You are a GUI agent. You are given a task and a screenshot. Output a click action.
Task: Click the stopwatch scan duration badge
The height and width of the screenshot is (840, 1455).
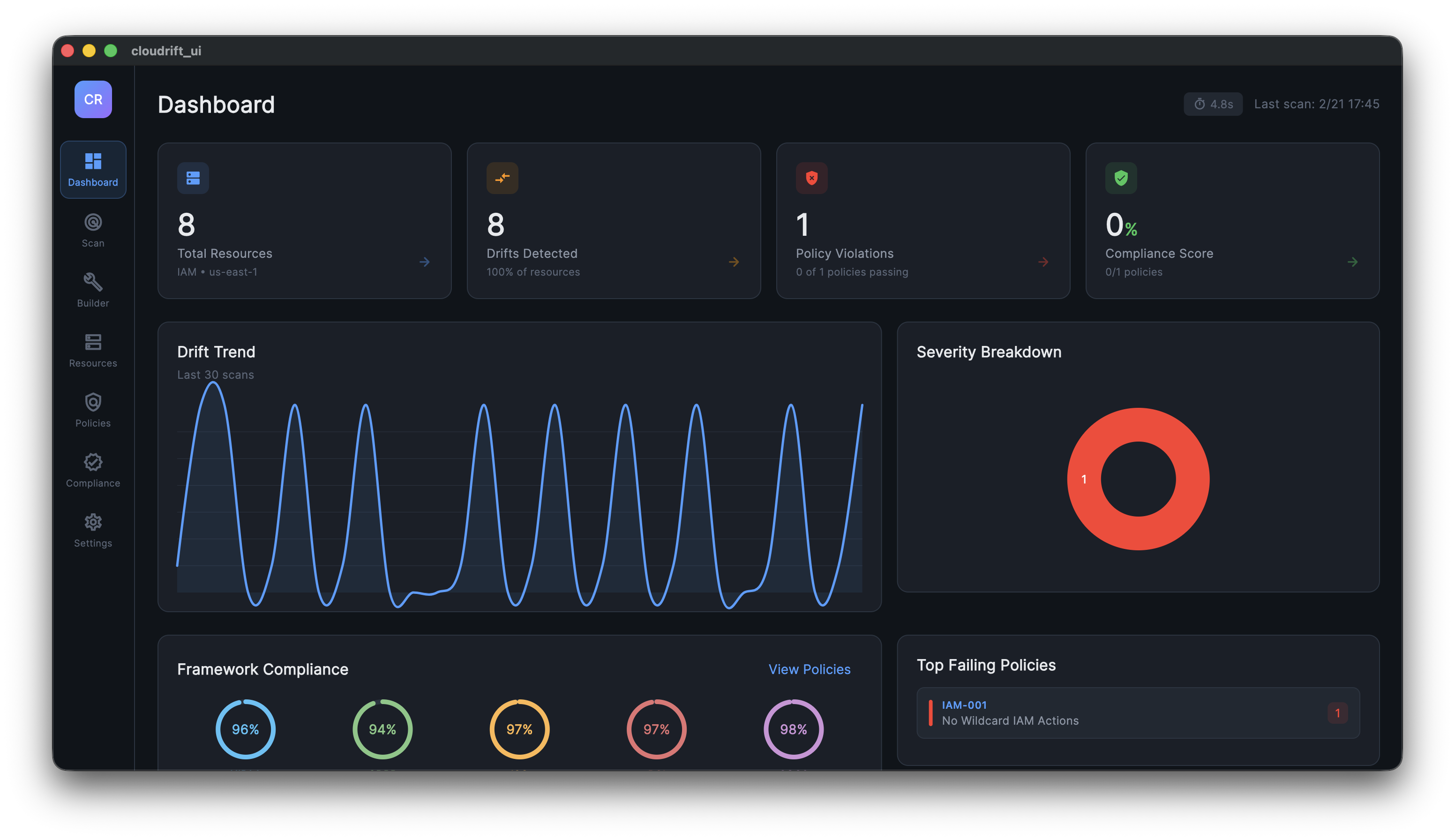pos(1213,104)
